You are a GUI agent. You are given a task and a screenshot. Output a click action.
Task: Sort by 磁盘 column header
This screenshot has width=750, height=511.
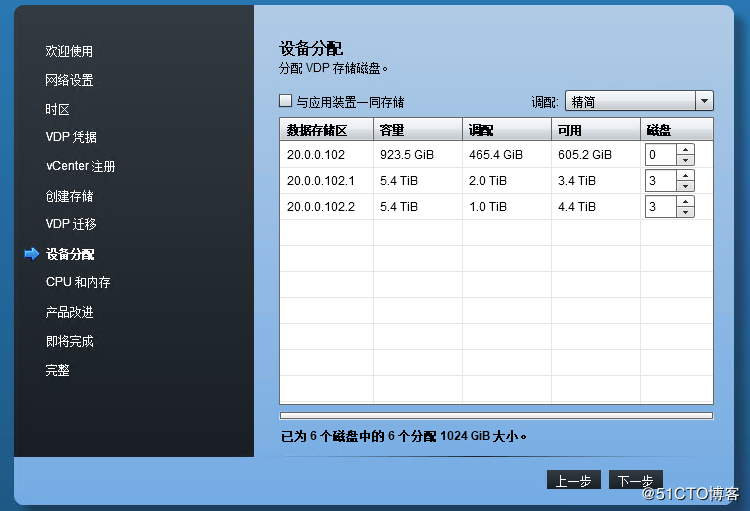(x=677, y=130)
